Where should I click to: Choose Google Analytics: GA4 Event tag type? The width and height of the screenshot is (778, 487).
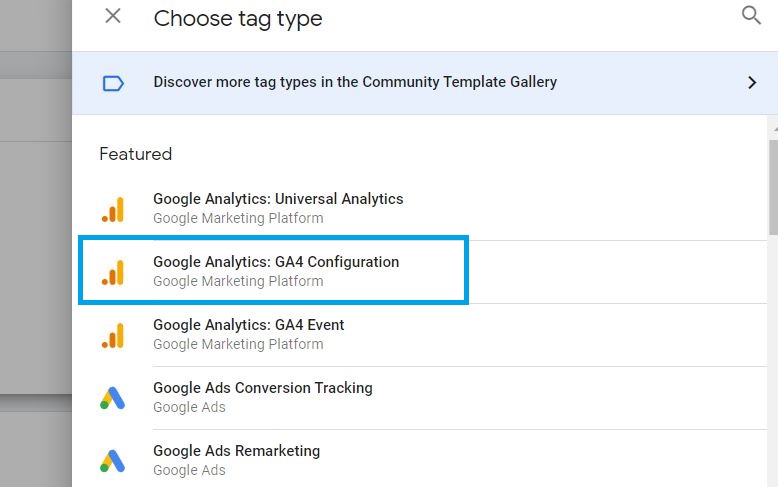click(x=420, y=335)
